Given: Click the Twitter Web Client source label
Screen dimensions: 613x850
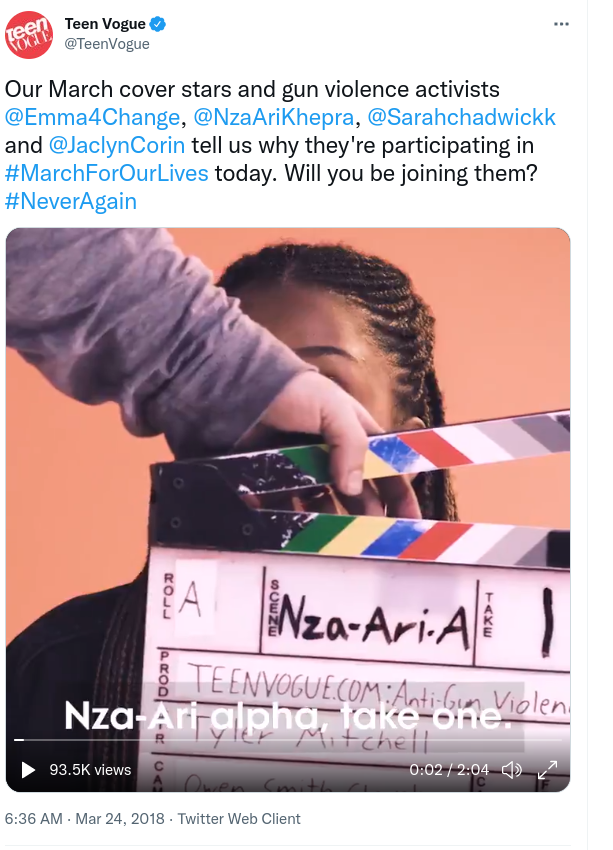Looking at the screenshot, I should [239, 819].
